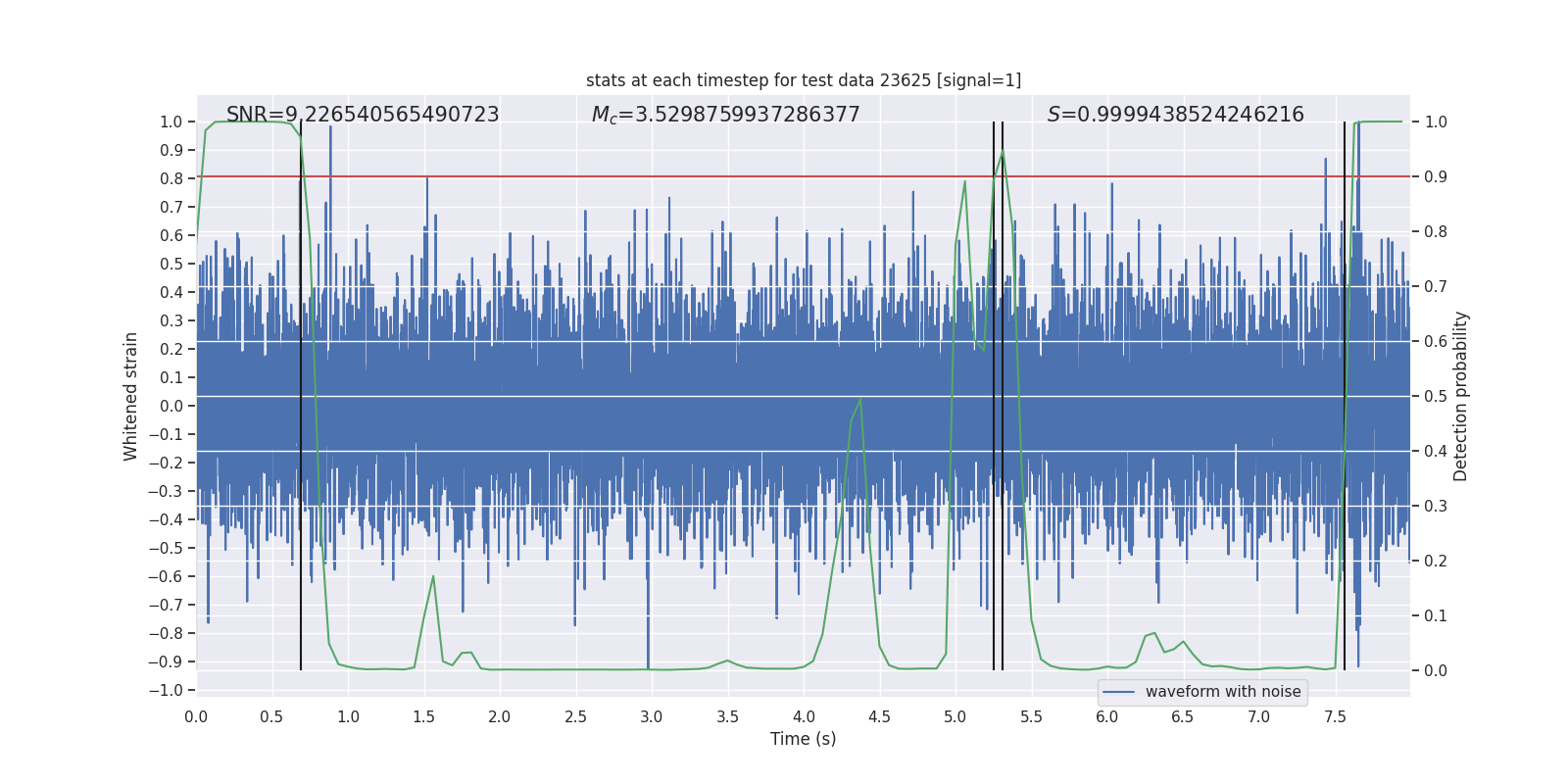Screen dimensions: 1568x784
Task: Click the x-axis tick label 7.5
Action: [1335, 717]
